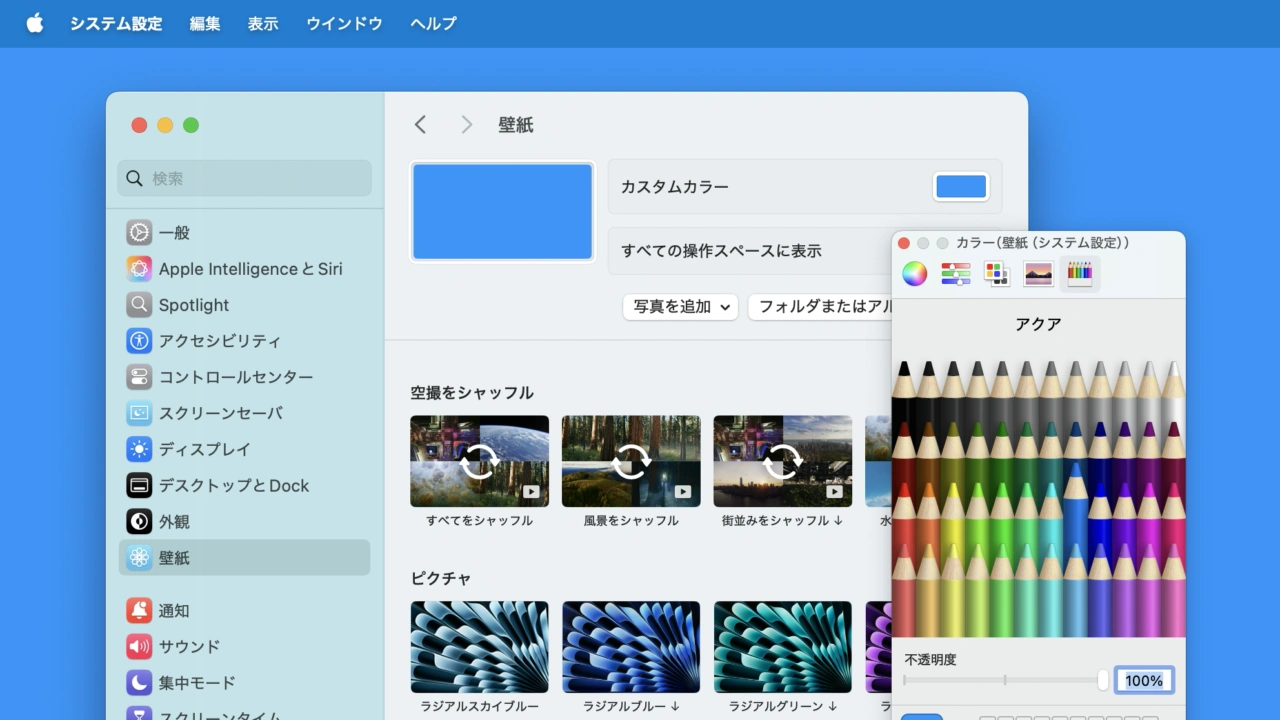Image resolution: width=1280 pixels, height=720 pixels.
Task: Click the Apple menu logo
Action: (35, 23)
